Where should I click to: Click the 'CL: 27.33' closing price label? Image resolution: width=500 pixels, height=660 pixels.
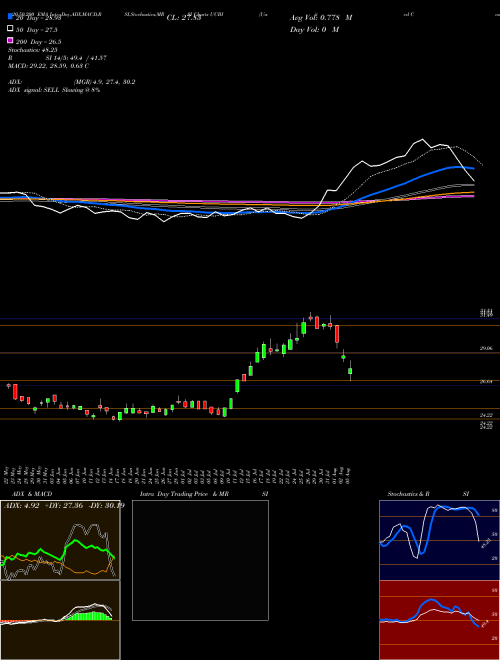click(184, 18)
